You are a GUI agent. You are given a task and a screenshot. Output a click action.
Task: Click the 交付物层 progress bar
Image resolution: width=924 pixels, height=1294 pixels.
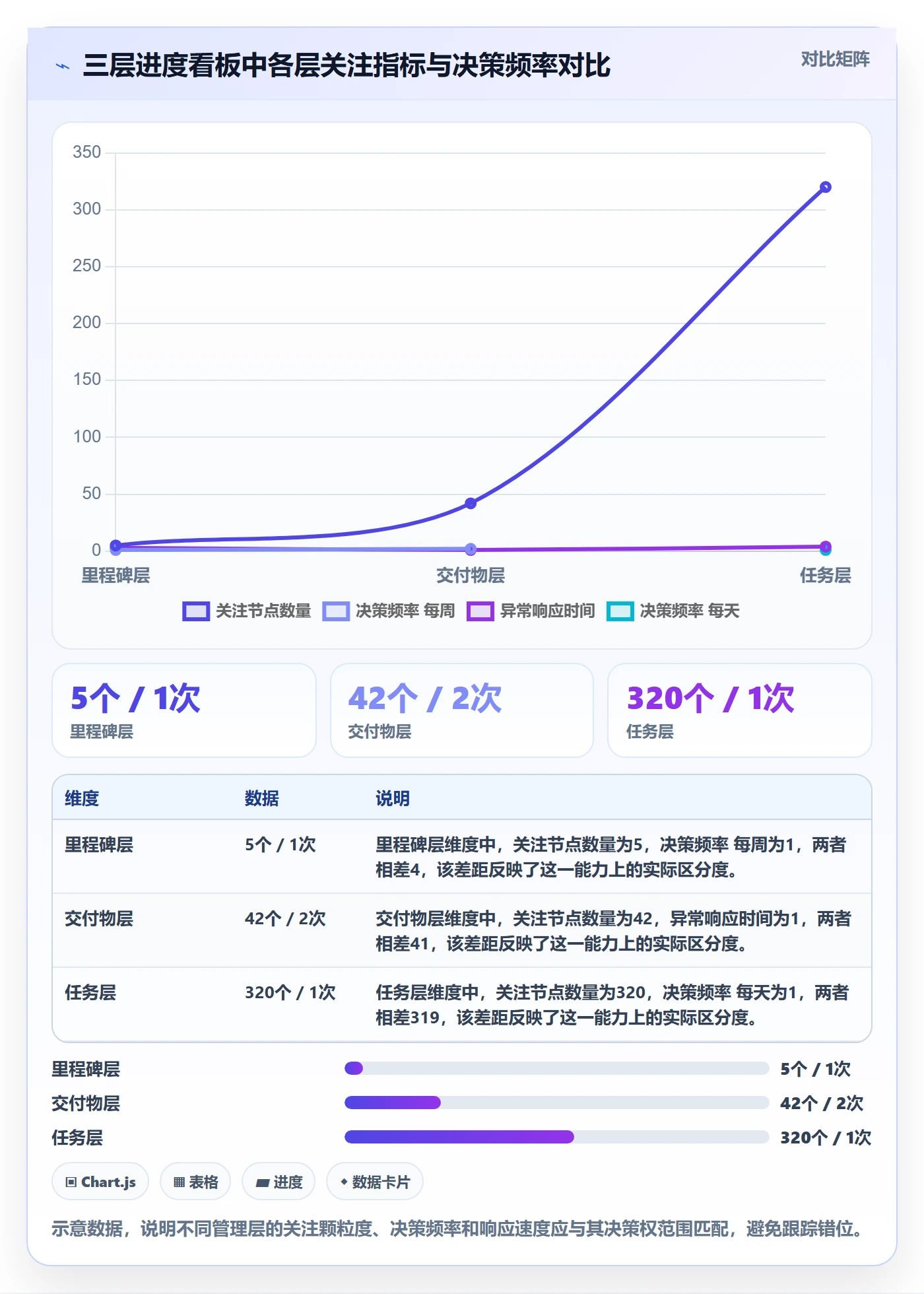(556, 1103)
